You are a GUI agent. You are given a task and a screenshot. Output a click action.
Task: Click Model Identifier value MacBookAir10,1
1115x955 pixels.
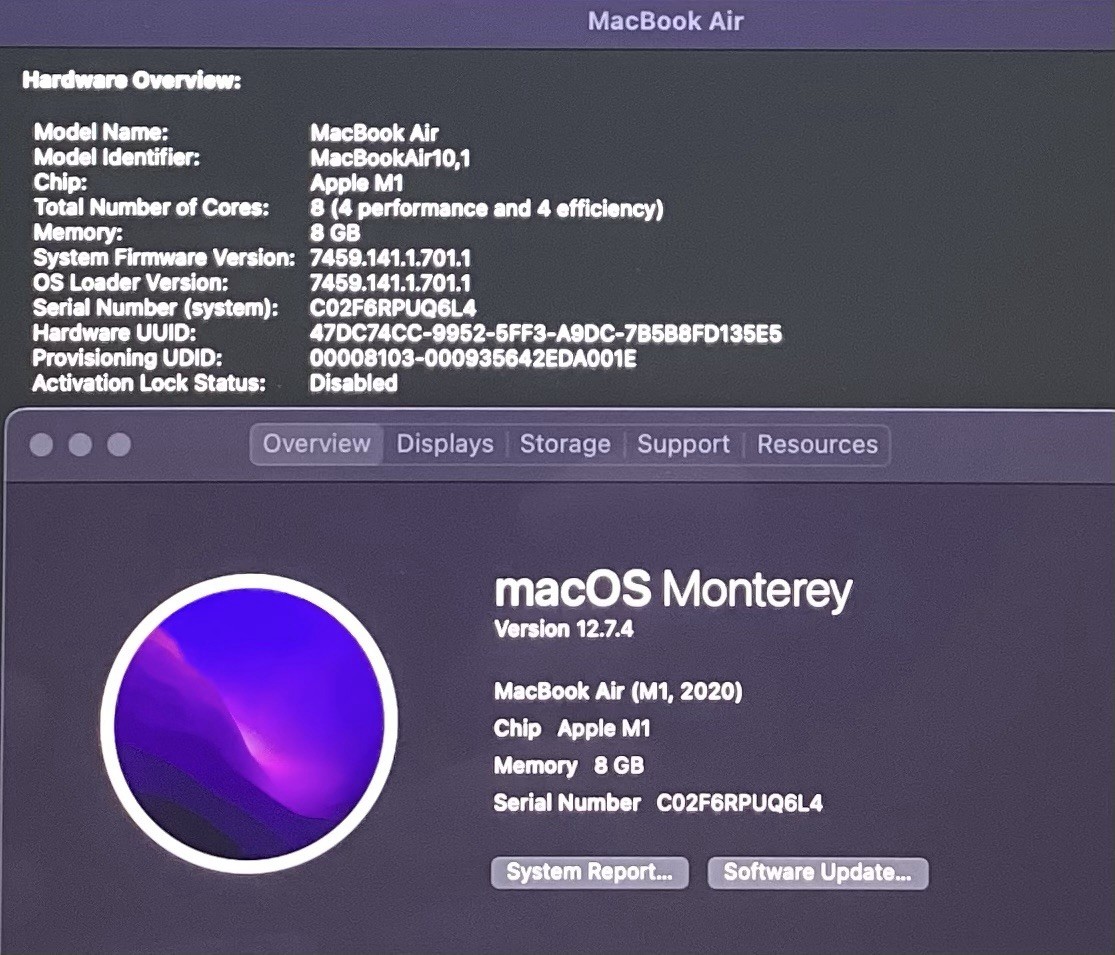390,158
